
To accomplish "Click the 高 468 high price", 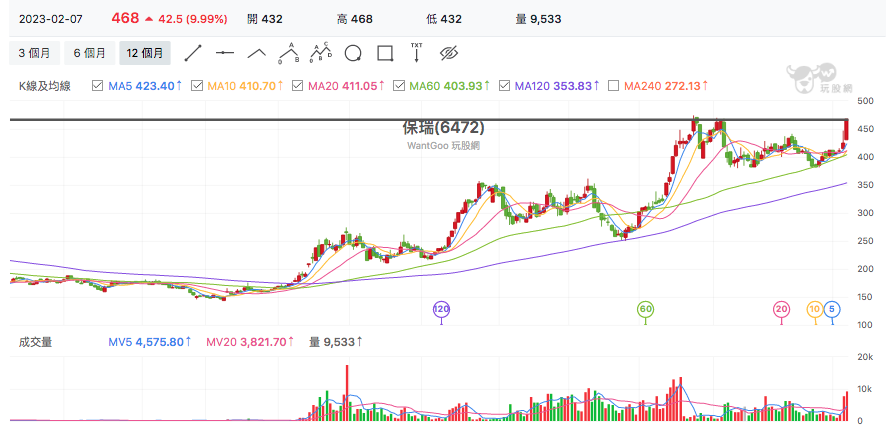I will (354, 19).
